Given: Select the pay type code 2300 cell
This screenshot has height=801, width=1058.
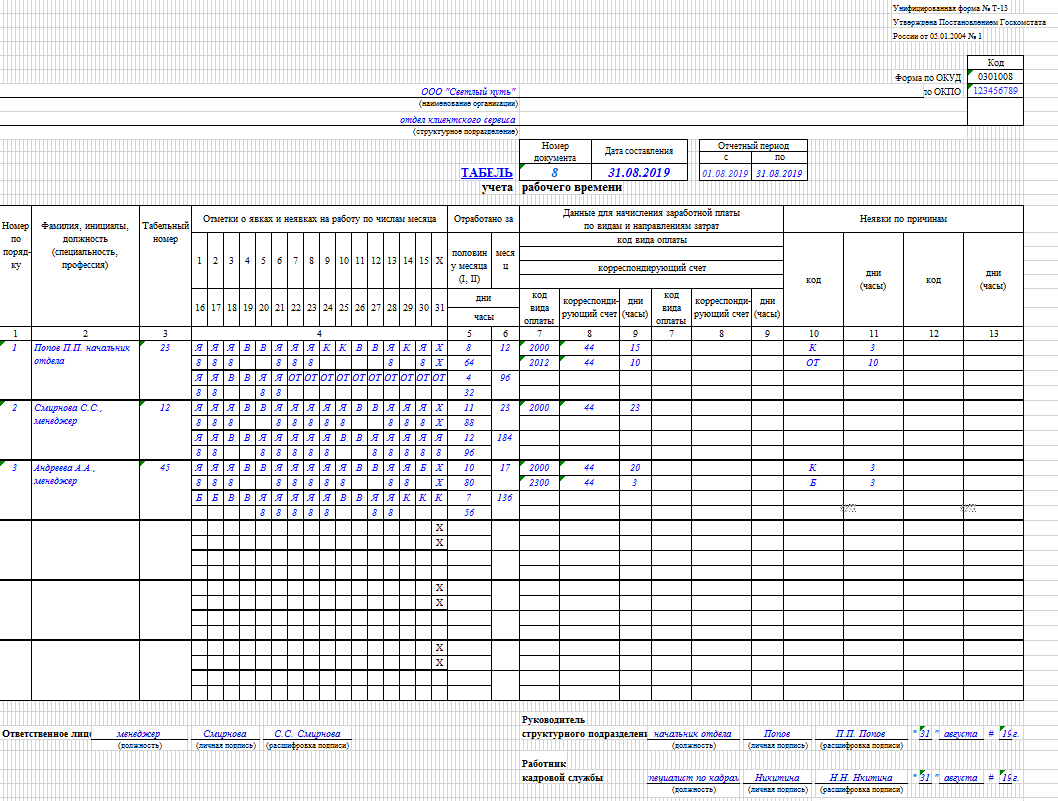Looking at the screenshot, I should [539, 482].
